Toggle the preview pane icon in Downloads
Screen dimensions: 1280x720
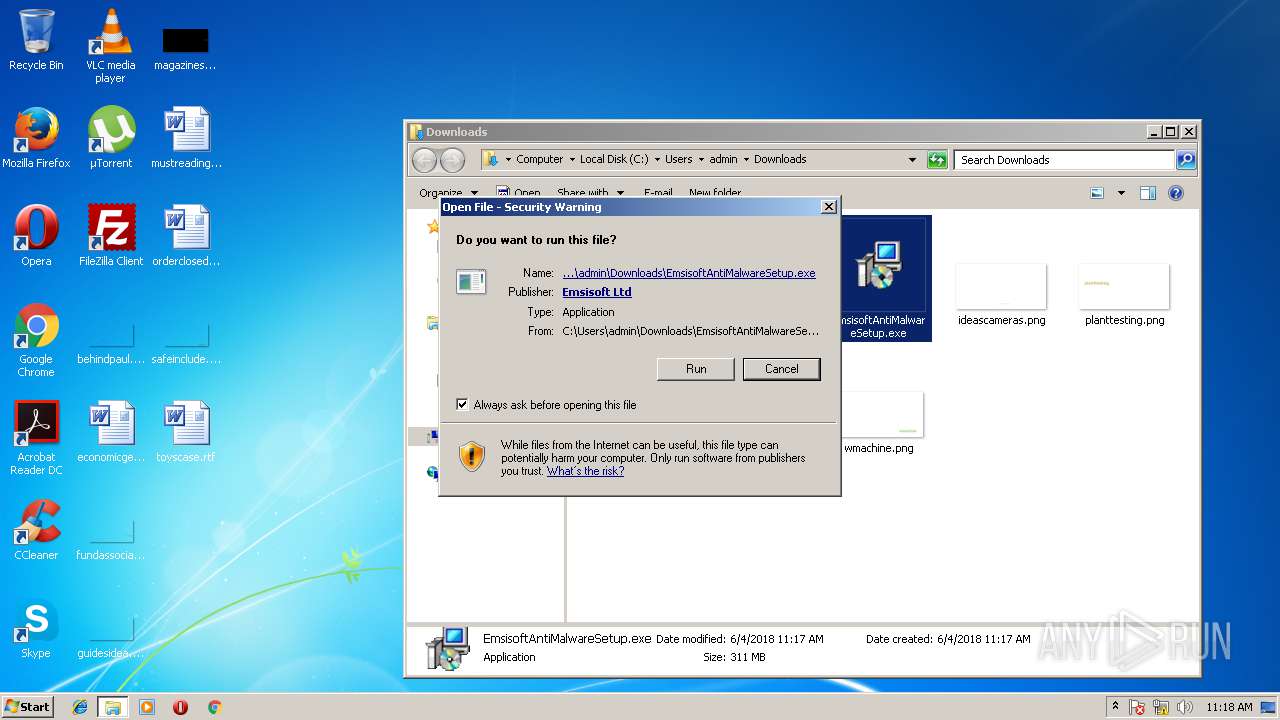coord(1148,193)
